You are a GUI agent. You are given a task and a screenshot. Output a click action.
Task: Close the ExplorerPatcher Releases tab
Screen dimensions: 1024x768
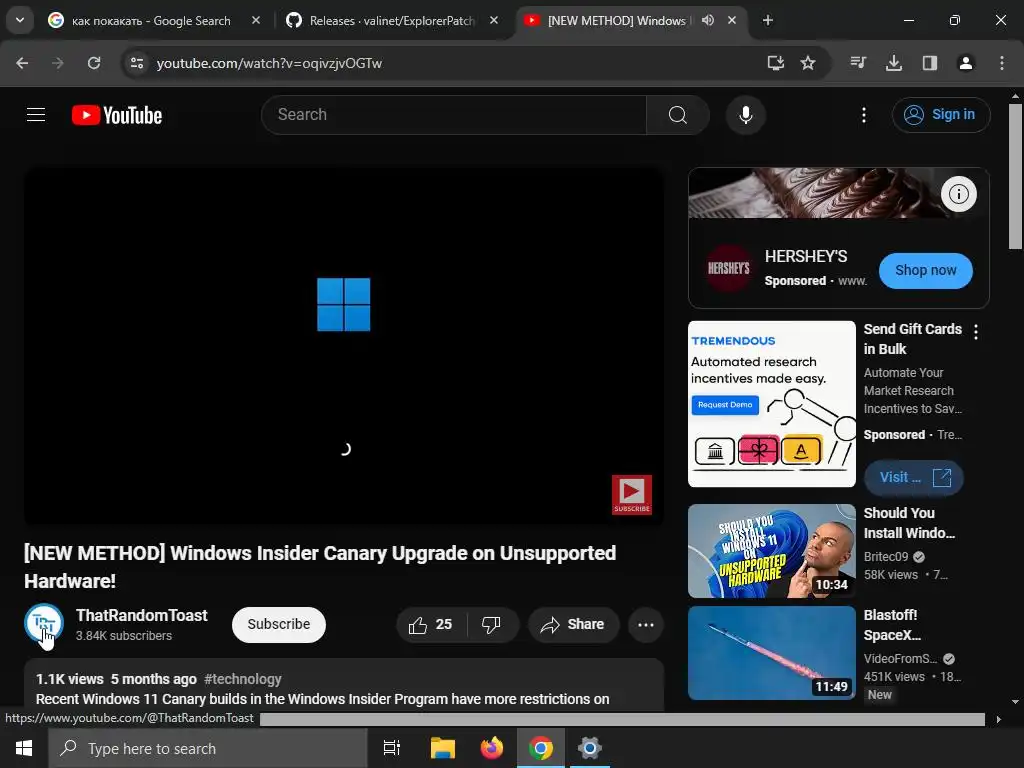(494, 21)
